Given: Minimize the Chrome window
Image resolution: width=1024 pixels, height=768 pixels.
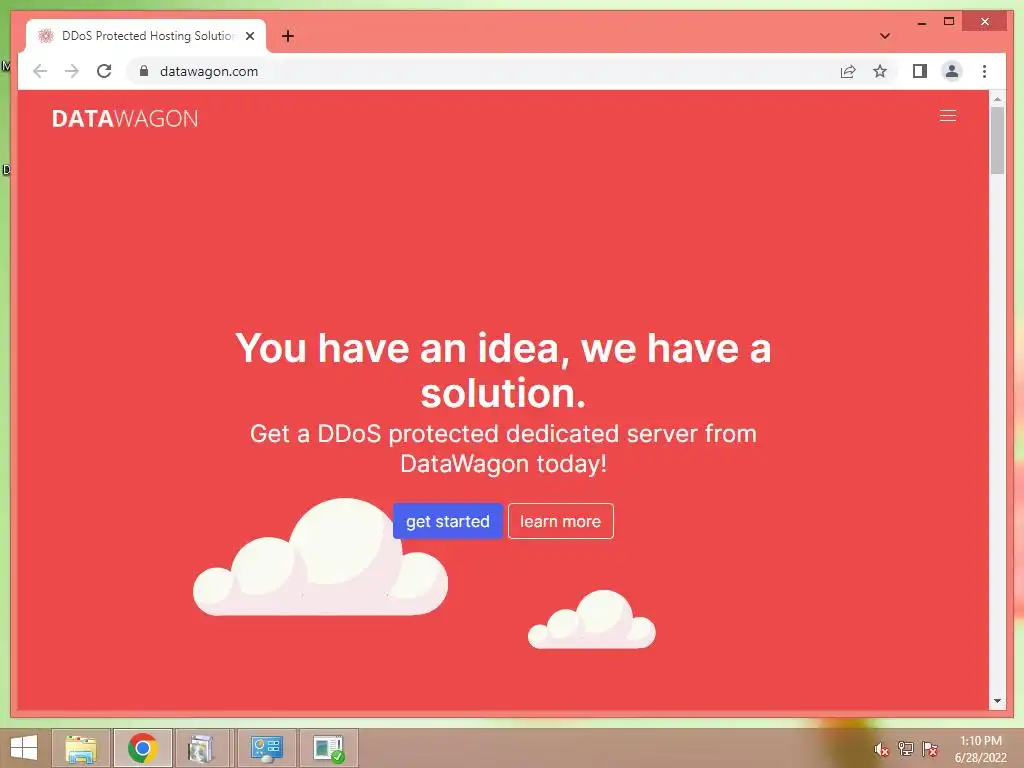Looking at the screenshot, I should tap(921, 22).
